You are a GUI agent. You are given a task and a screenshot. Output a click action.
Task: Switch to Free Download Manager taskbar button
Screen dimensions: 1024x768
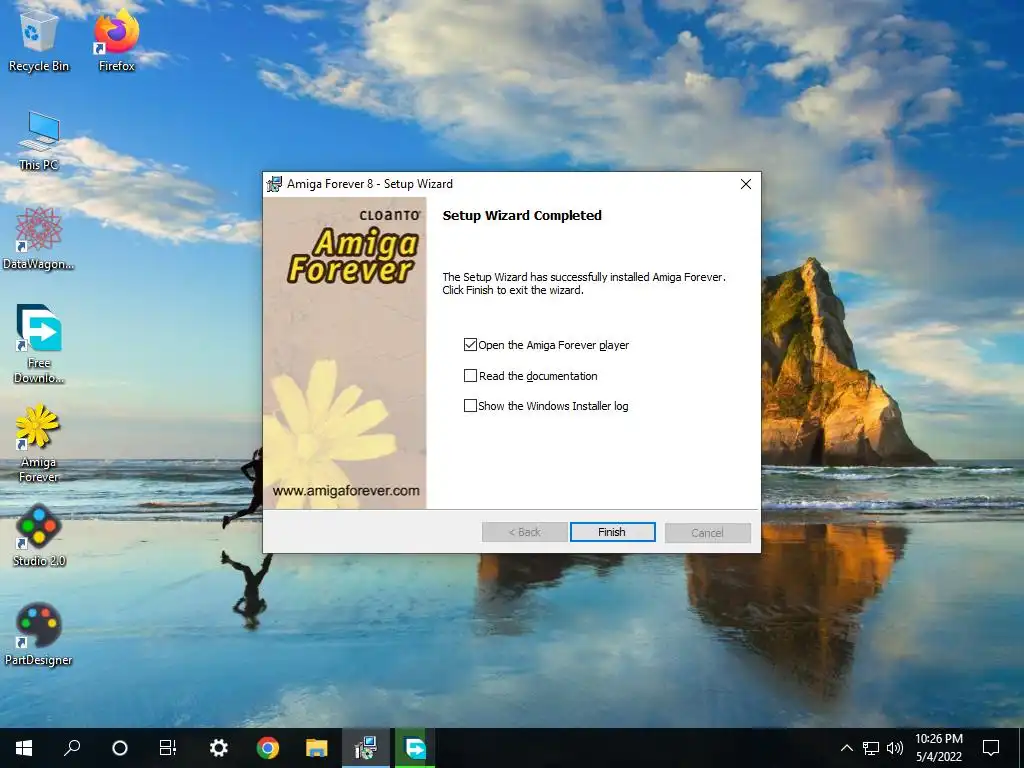(x=415, y=748)
